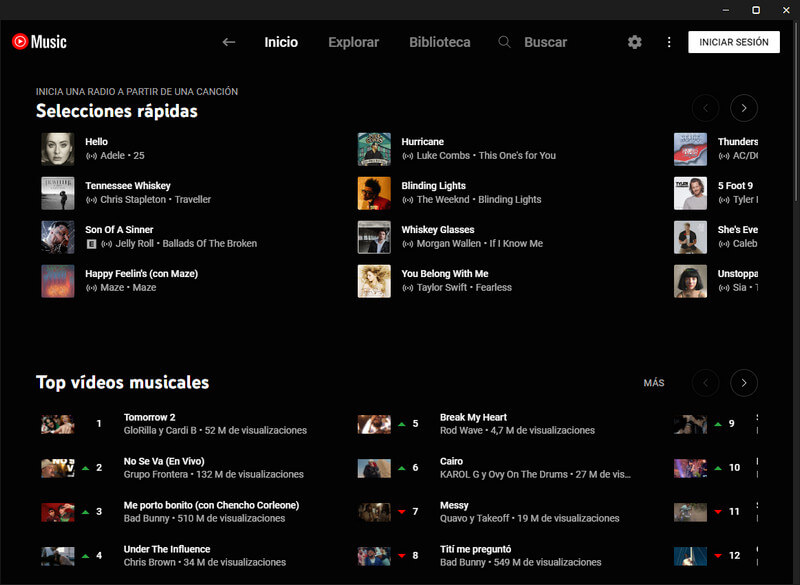Click the red down arrow on rank 7
The width and height of the screenshot is (800, 585).
(x=402, y=512)
